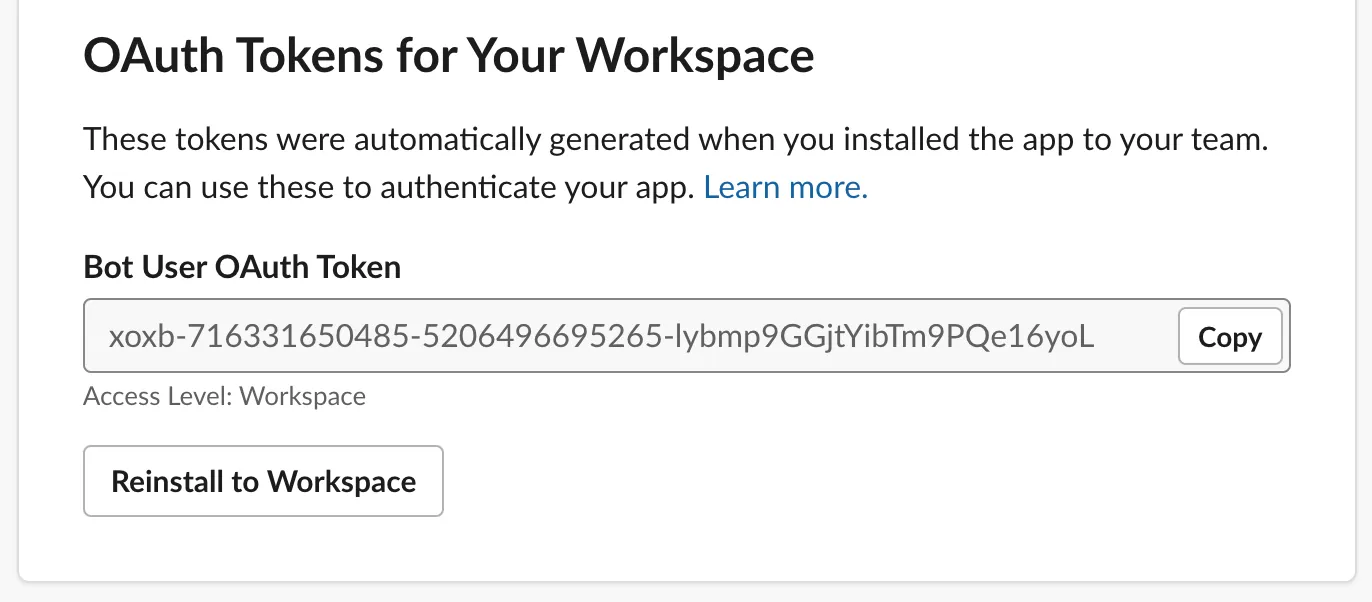Click the Copy control beside the token

[x=1229, y=336]
